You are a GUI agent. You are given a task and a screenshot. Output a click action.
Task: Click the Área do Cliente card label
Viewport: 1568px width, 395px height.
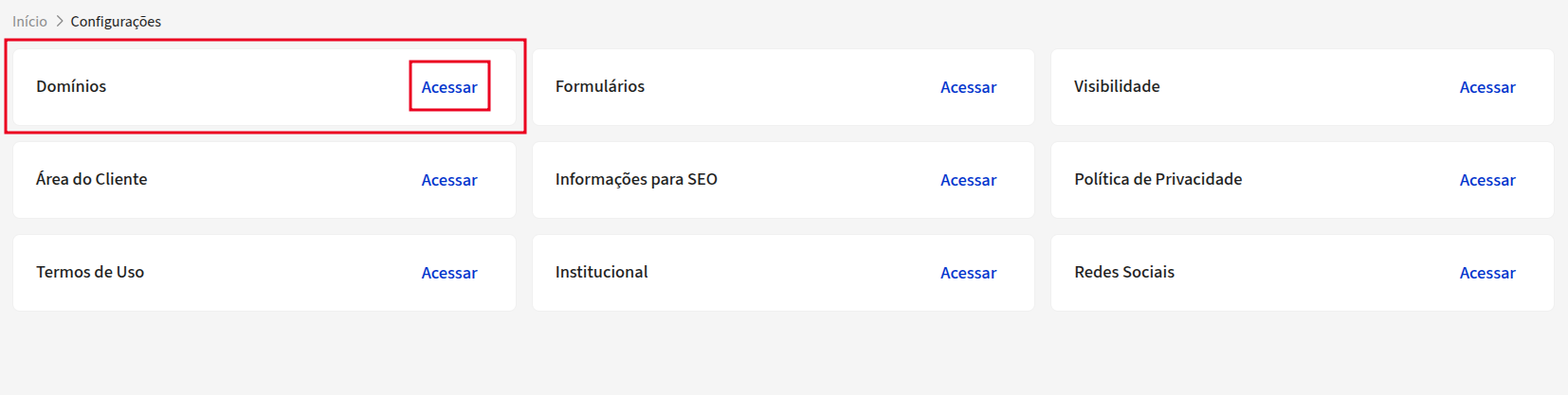point(92,179)
